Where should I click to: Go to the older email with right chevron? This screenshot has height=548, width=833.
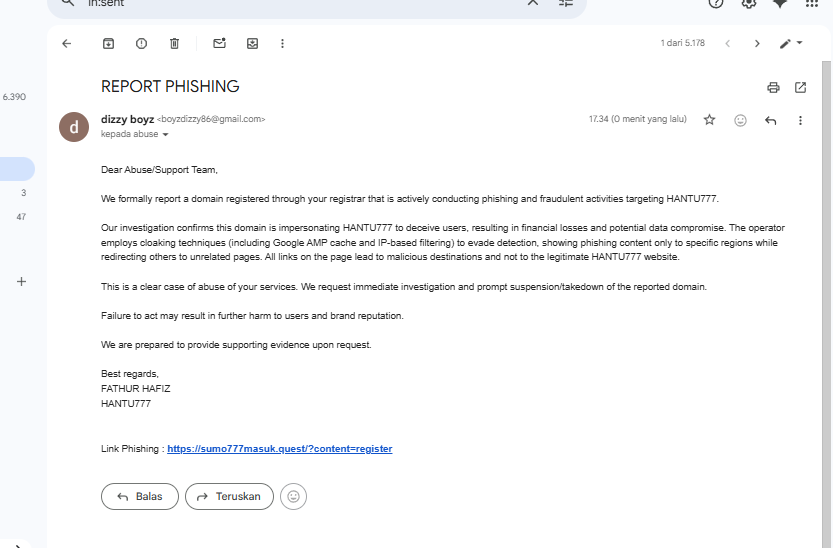757,44
